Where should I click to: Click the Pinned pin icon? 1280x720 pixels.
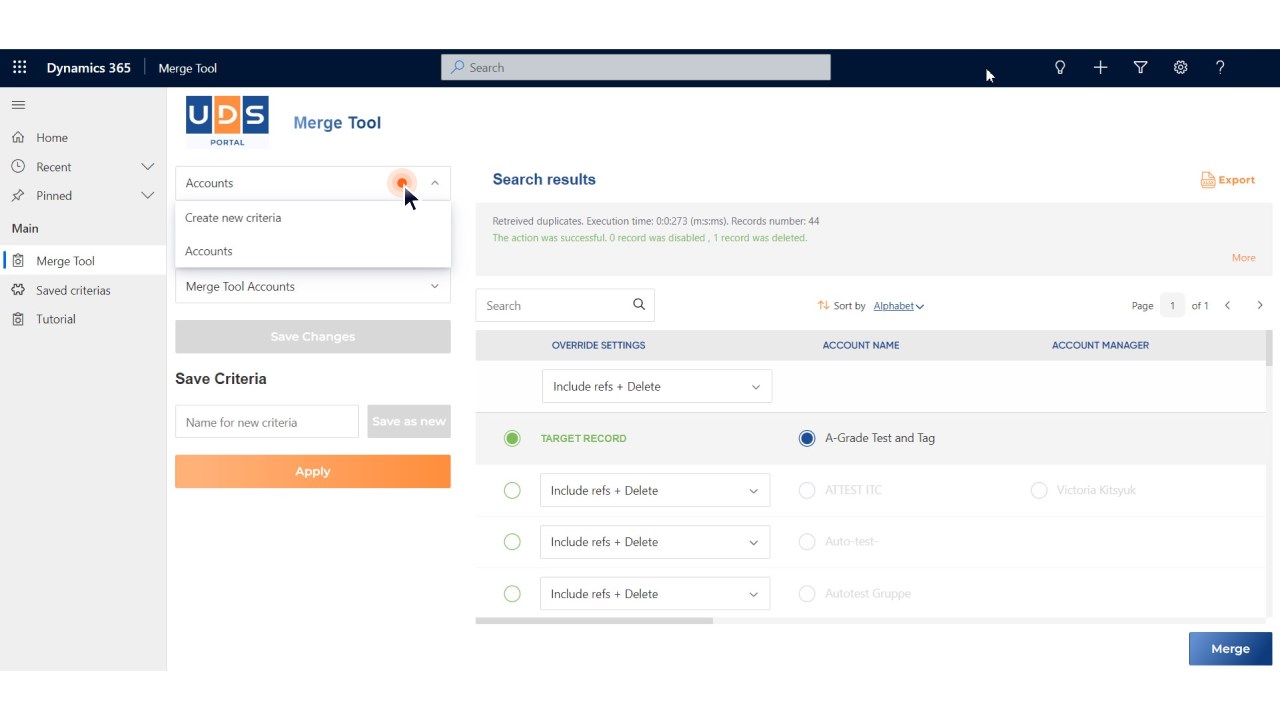[x=18, y=196]
